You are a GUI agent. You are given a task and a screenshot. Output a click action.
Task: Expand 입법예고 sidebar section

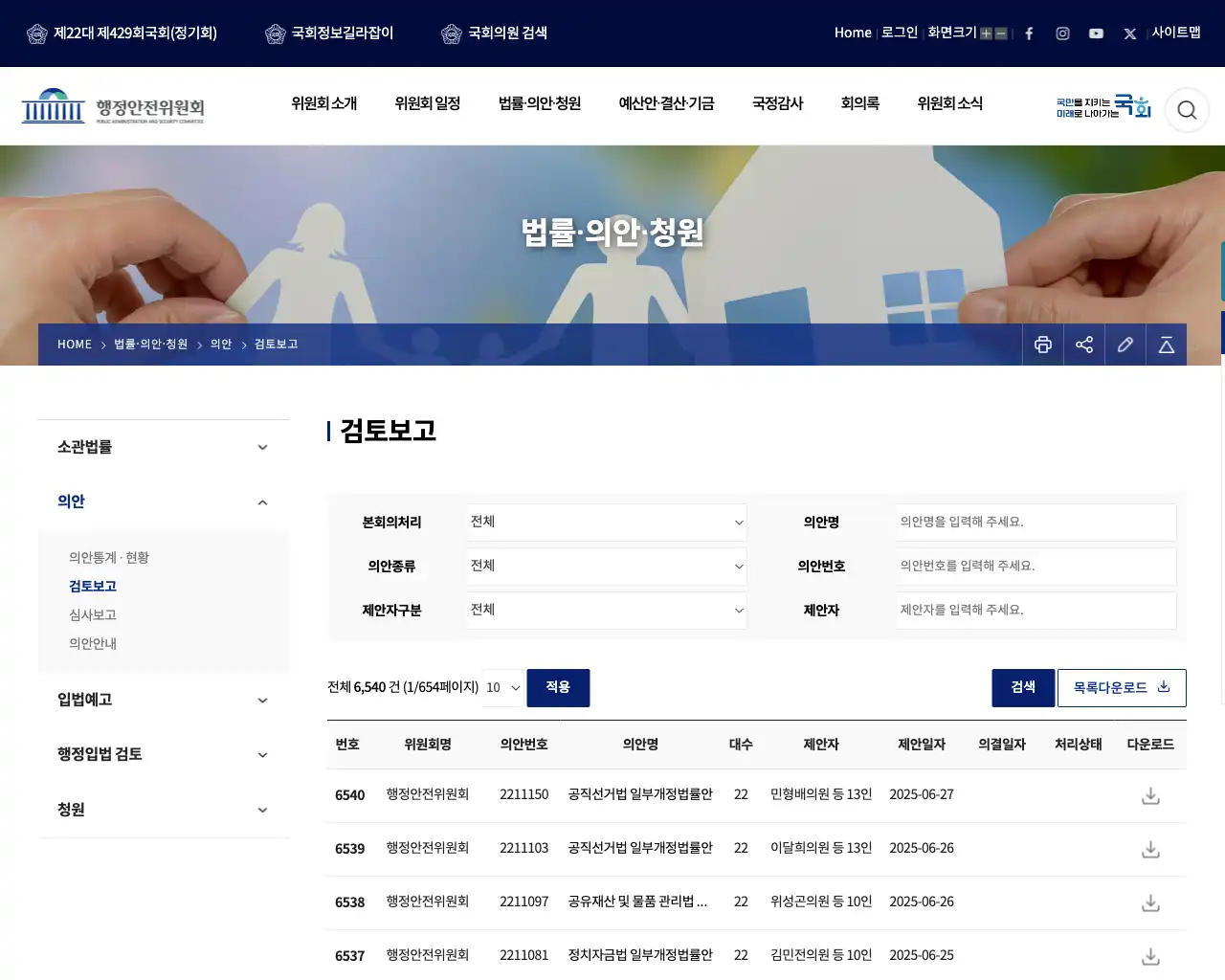164,700
